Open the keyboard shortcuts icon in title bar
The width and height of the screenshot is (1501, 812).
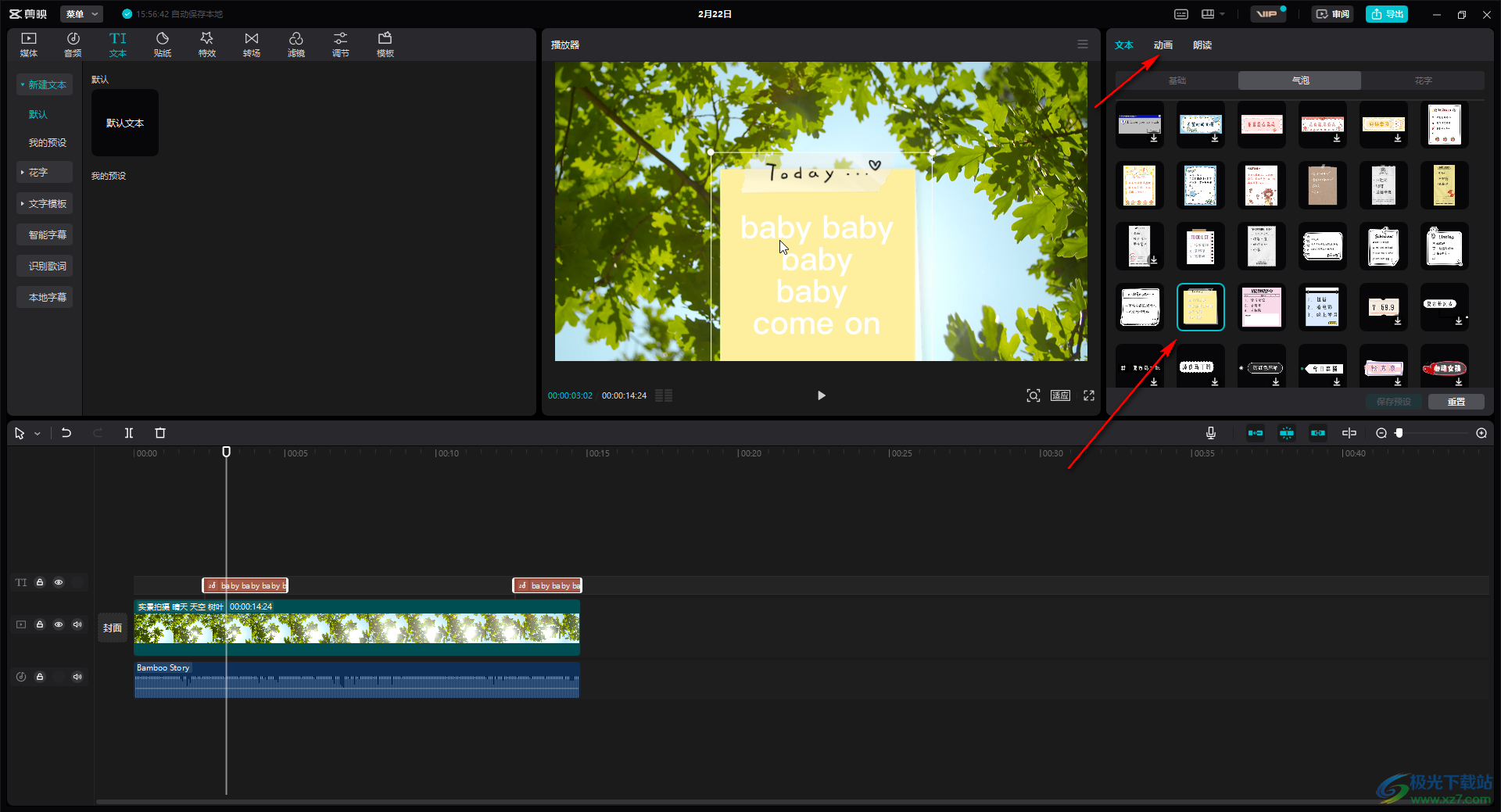point(1181,14)
